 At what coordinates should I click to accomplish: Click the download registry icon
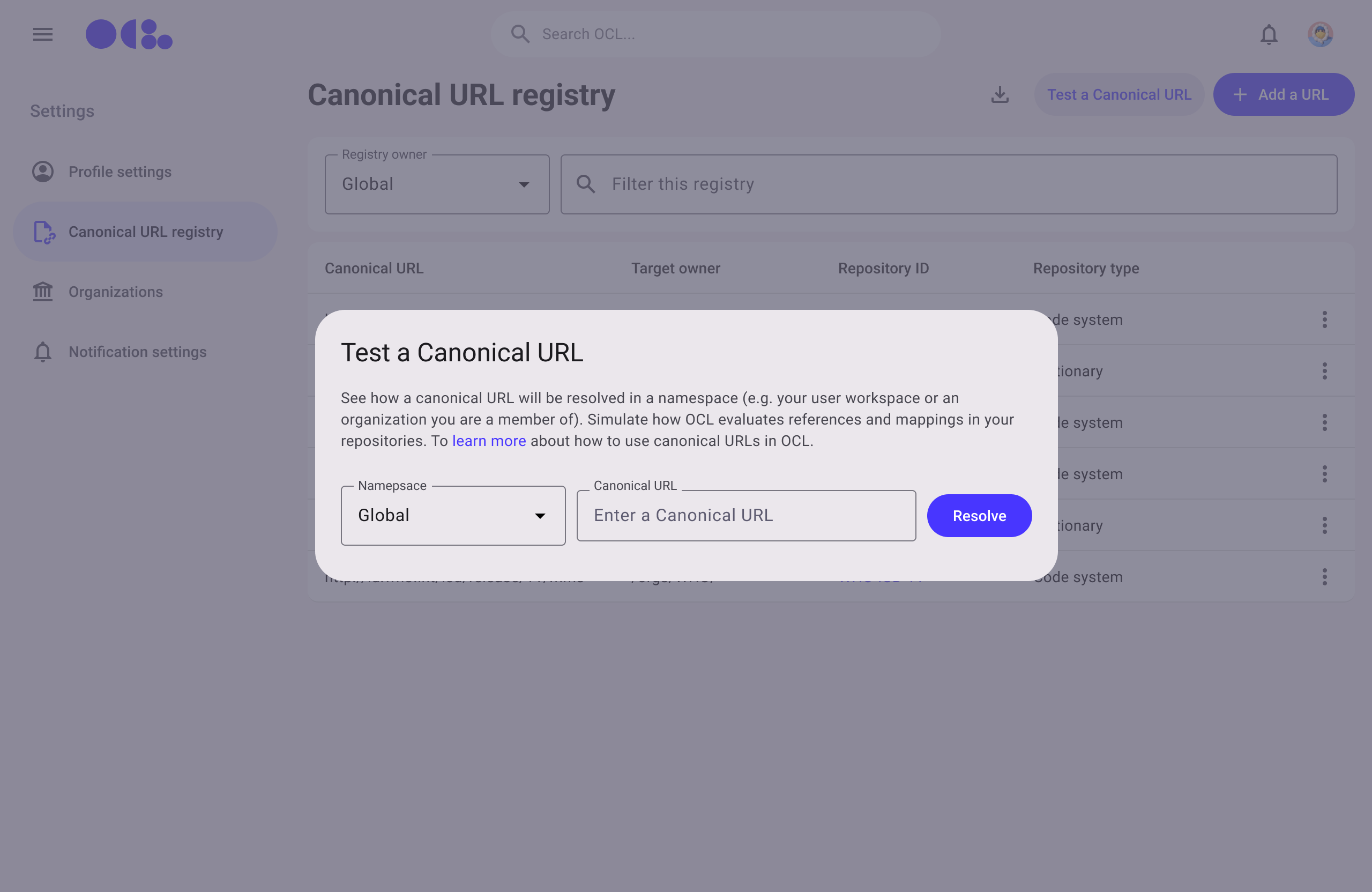coord(1000,94)
